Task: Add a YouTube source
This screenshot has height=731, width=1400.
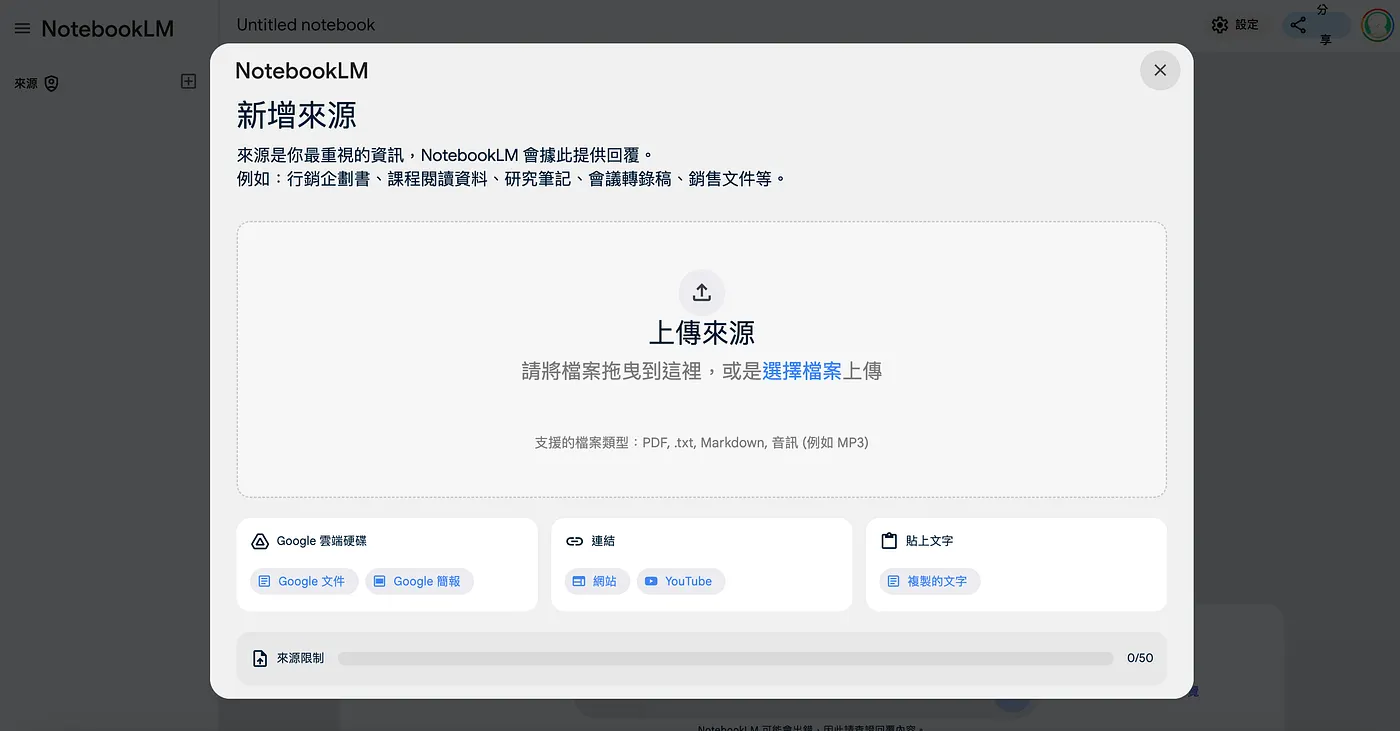Action: 681,581
